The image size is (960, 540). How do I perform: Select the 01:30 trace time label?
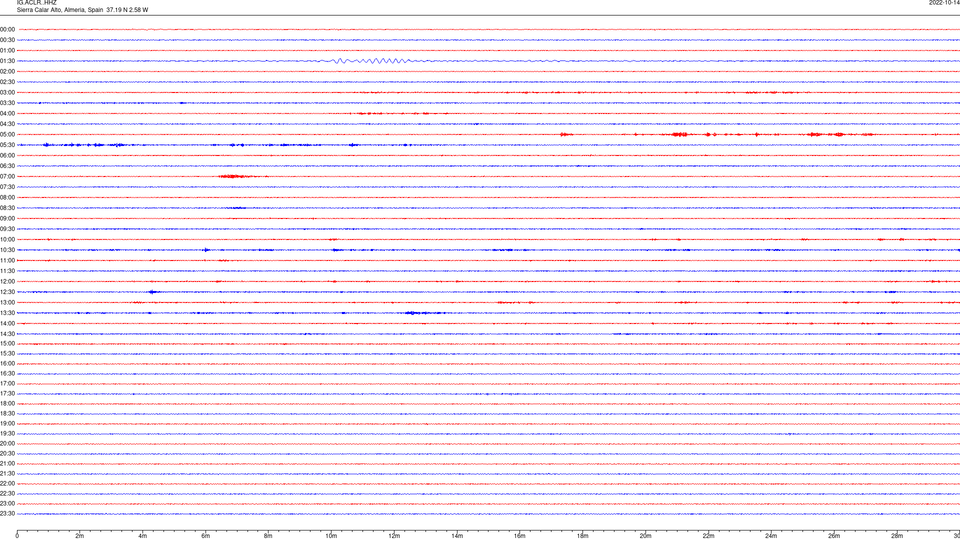click(x=7, y=61)
